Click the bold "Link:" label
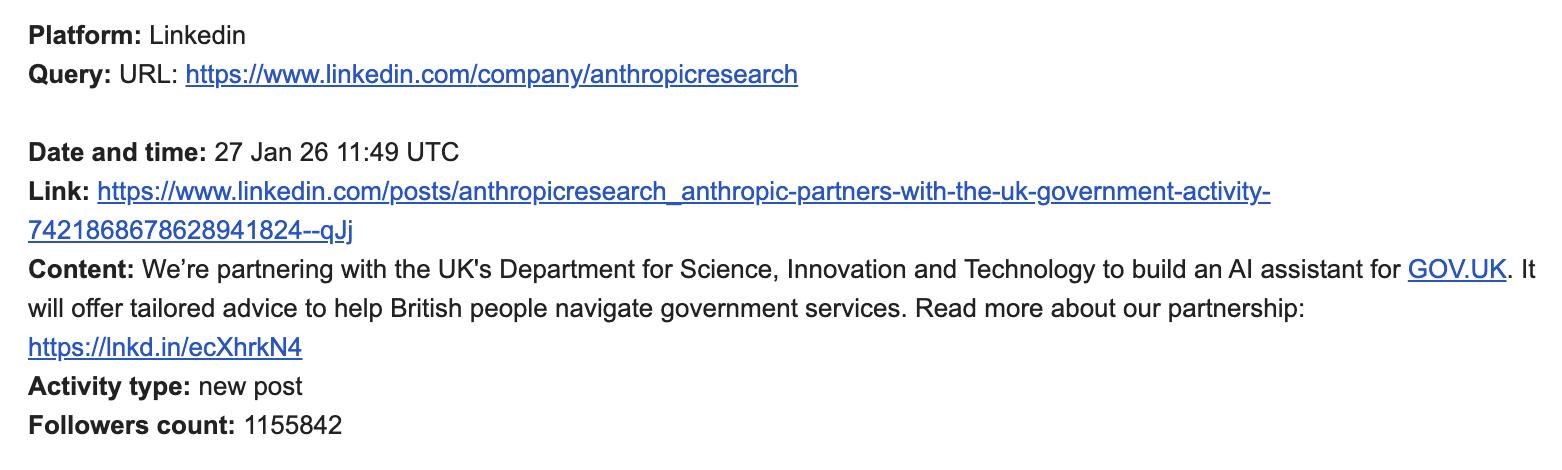This screenshot has width=1562, height=470. pos(59,191)
